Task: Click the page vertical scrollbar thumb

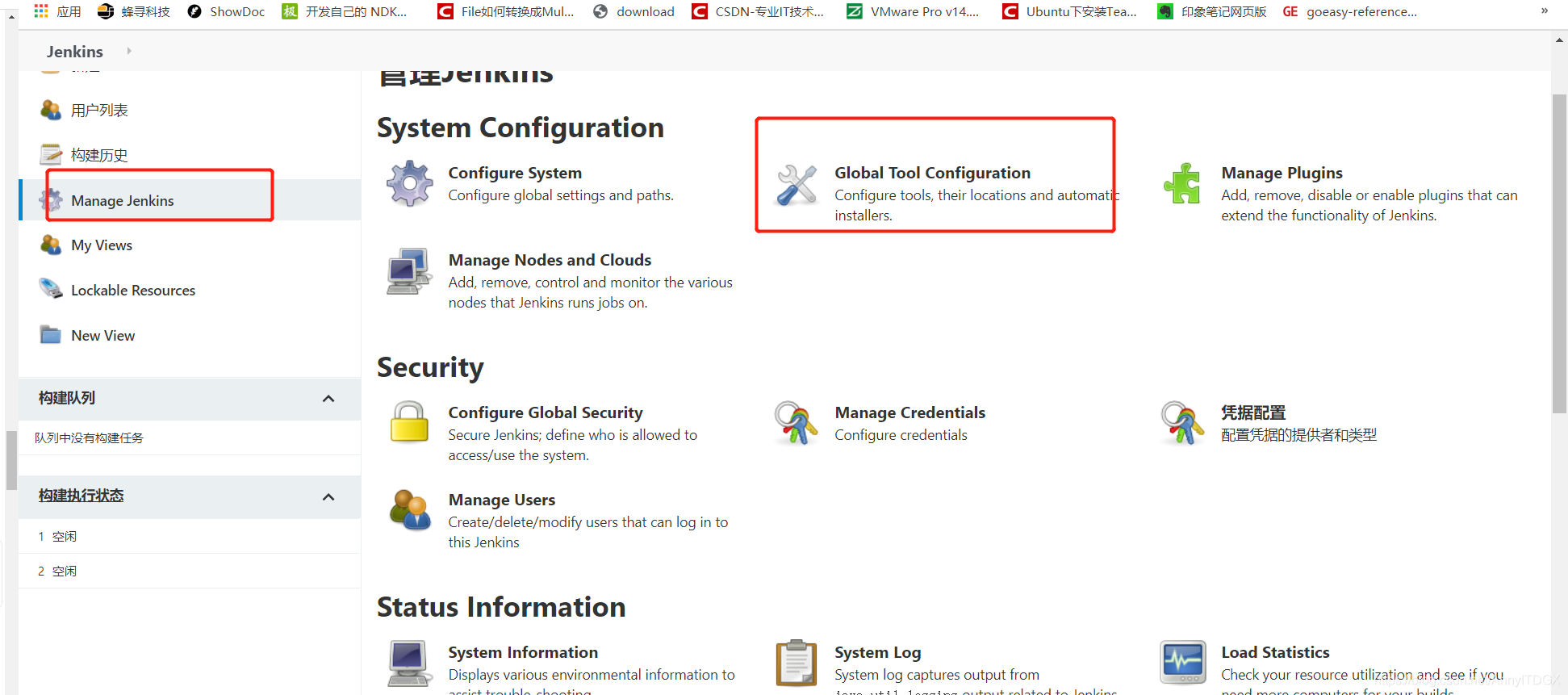Action: click(x=1559, y=254)
